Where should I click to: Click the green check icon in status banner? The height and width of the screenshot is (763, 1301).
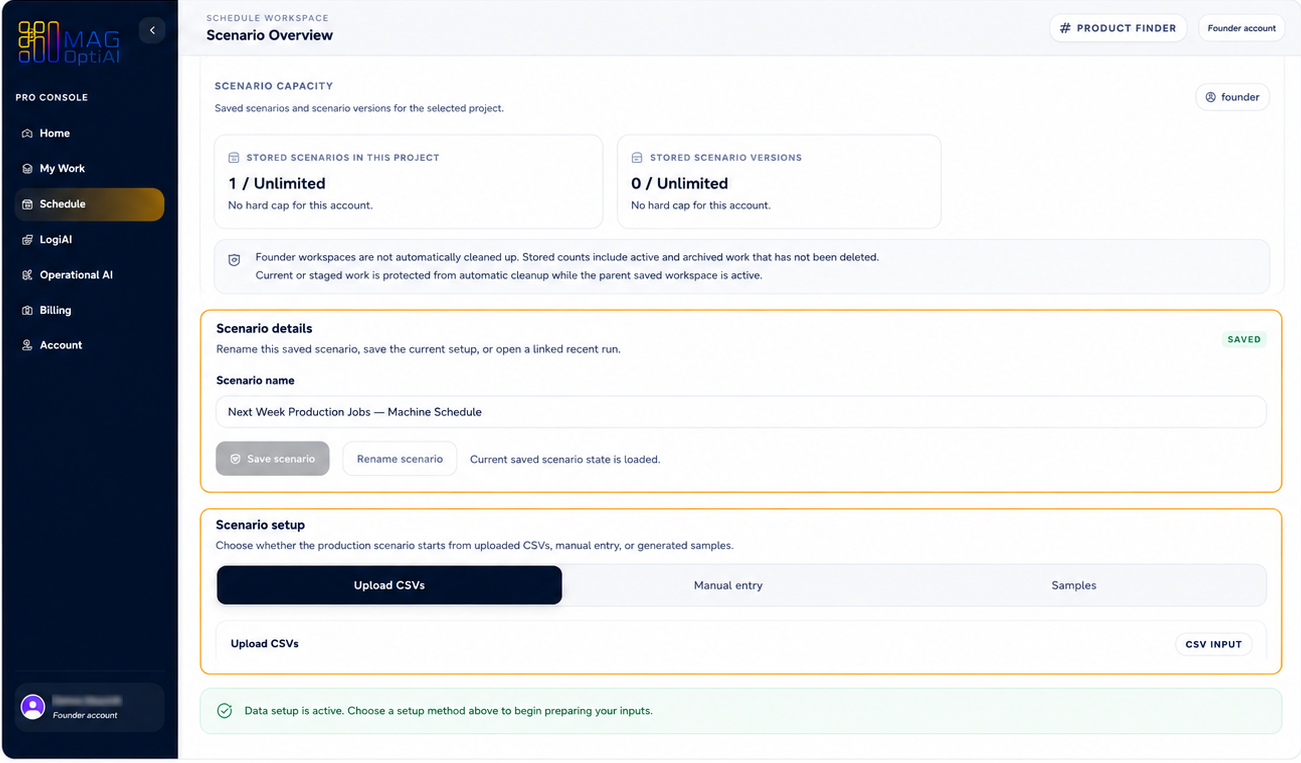[225, 711]
